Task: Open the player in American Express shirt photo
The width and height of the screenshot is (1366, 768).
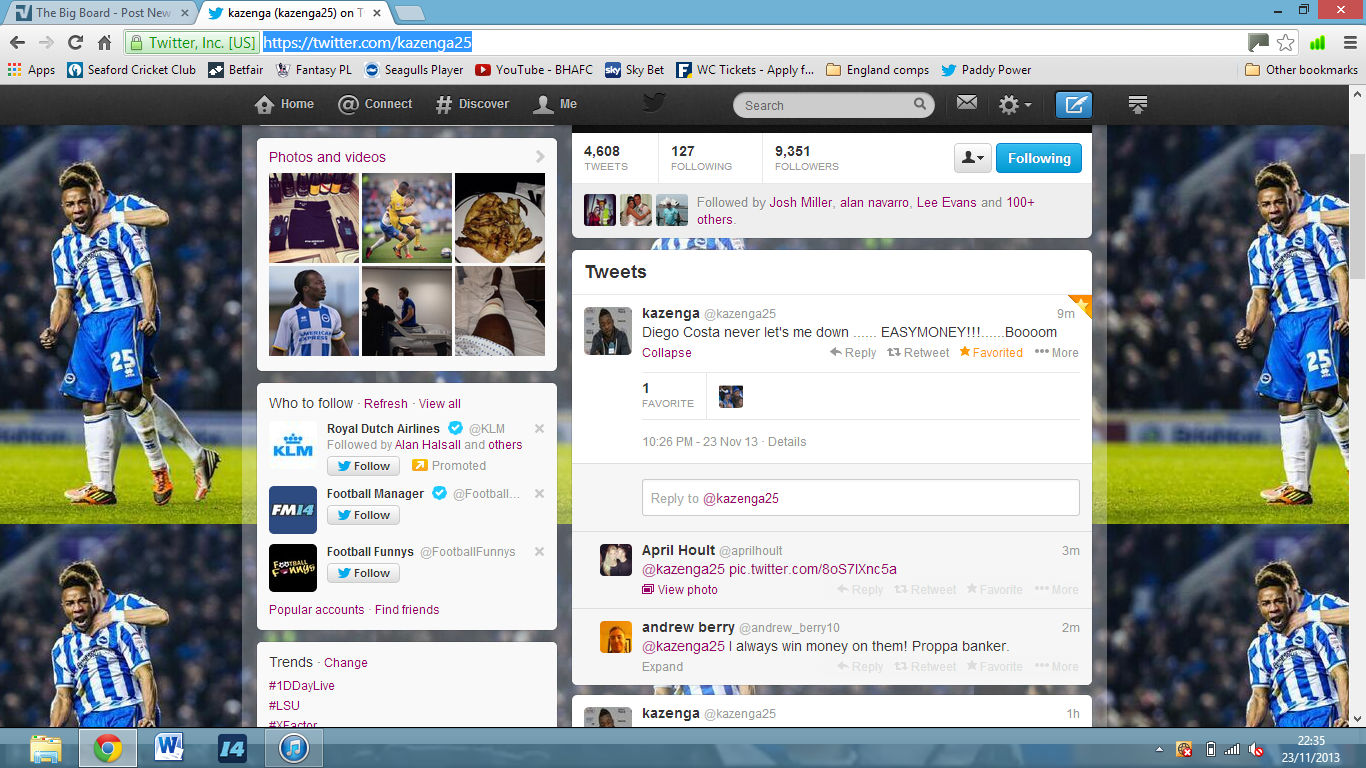Action: 314,311
